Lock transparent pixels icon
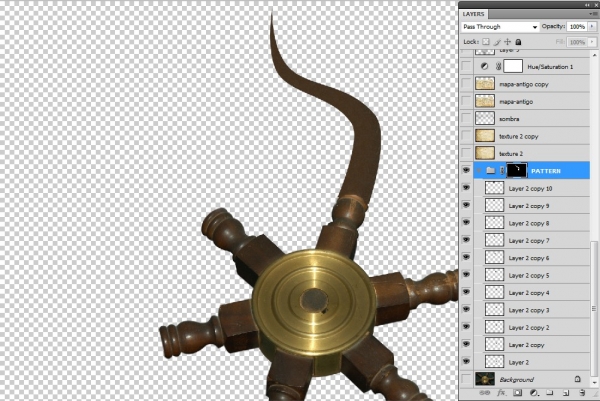Viewport: 600px width, 401px height. (x=486, y=42)
